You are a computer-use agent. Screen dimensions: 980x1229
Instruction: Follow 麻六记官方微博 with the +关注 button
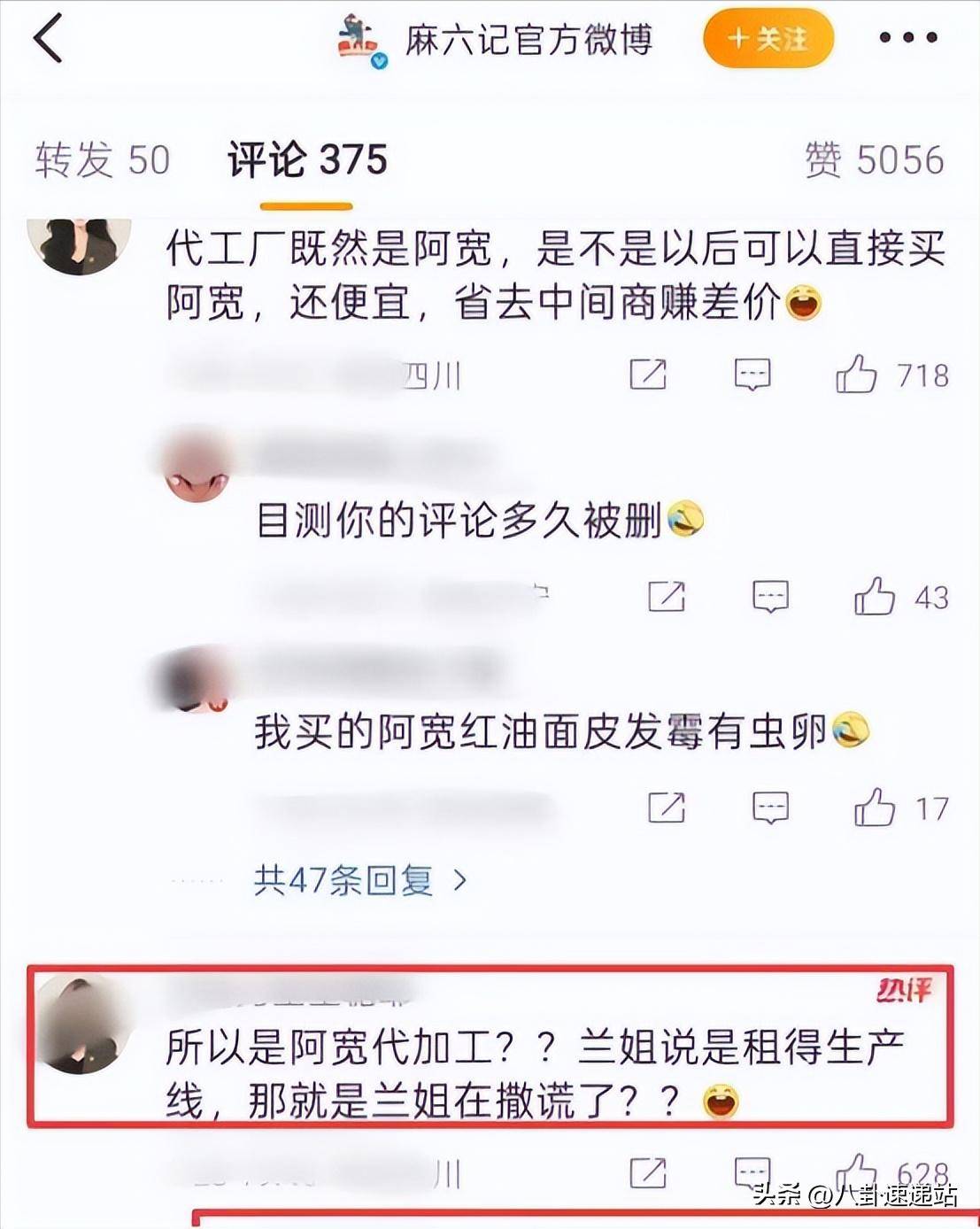[768, 38]
